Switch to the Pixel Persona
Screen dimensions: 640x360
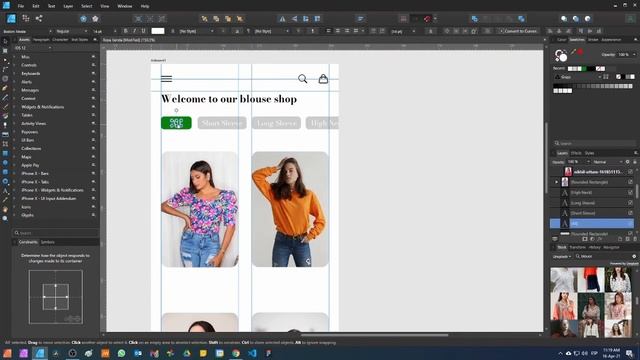26,18
